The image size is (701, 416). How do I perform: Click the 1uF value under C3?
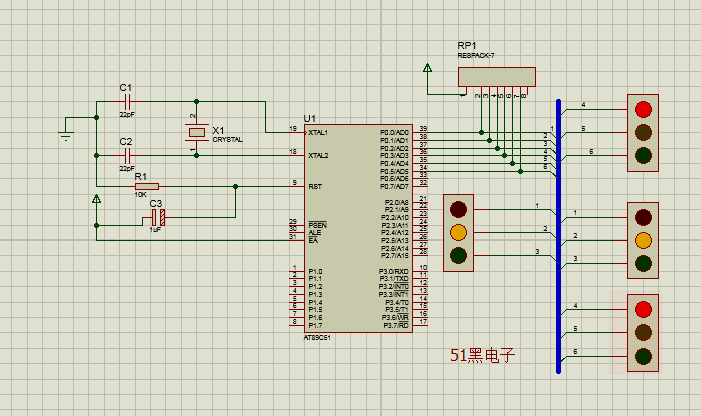[x=155, y=229]
